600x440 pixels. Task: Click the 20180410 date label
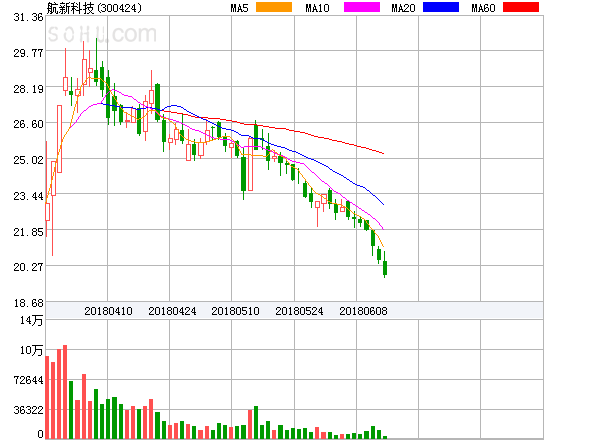click(x=108, y=311)
